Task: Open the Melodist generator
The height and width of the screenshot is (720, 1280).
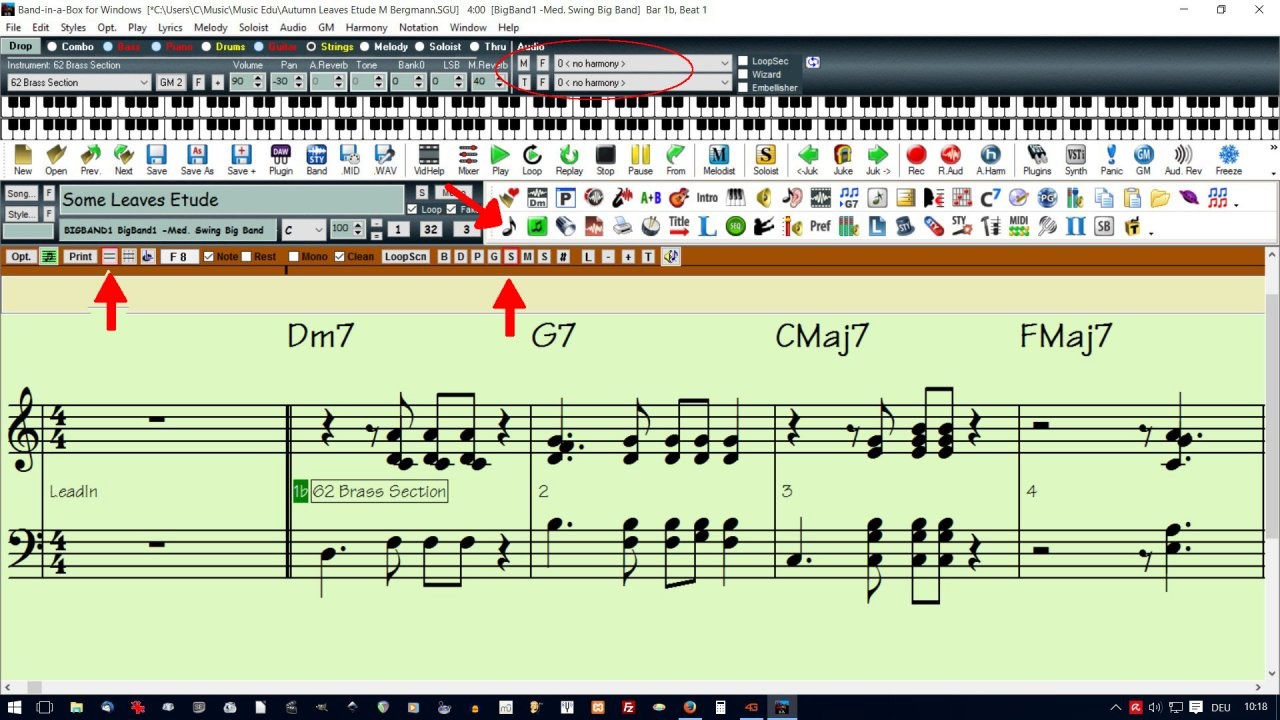Action: [719, 160]
